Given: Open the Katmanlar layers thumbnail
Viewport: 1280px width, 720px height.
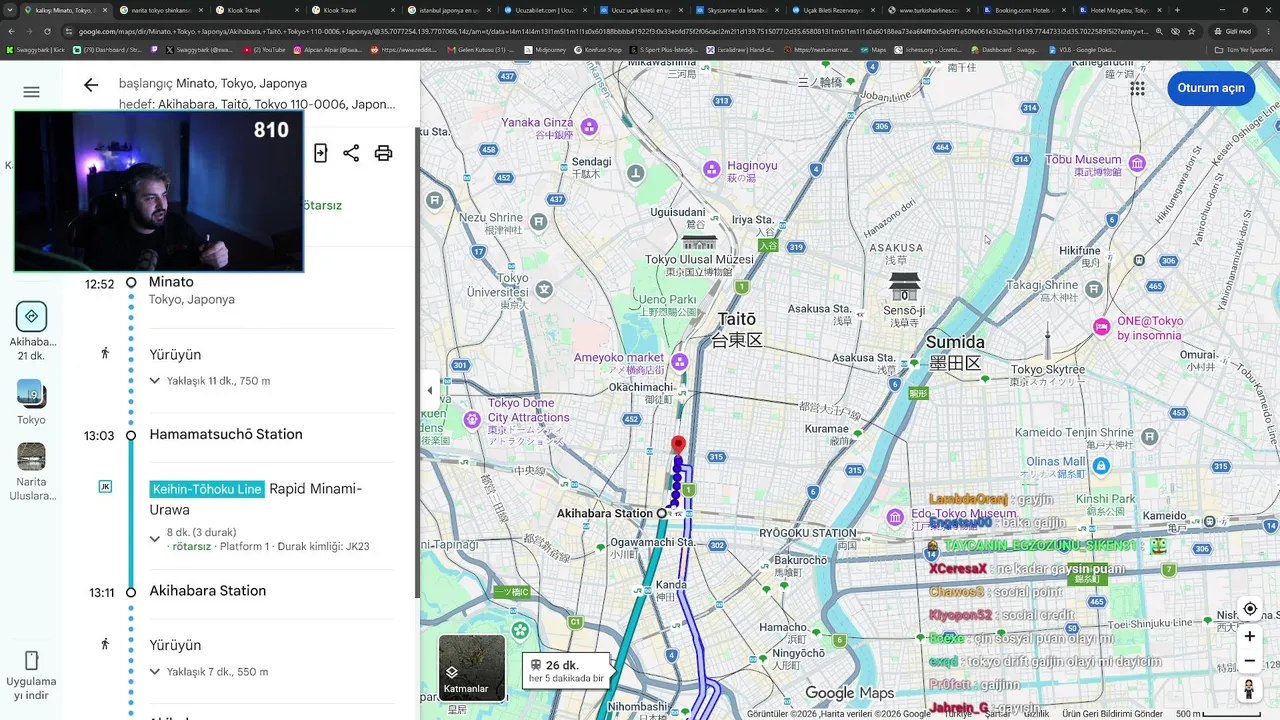Looking at the screenshot, I should click(472, 667).
